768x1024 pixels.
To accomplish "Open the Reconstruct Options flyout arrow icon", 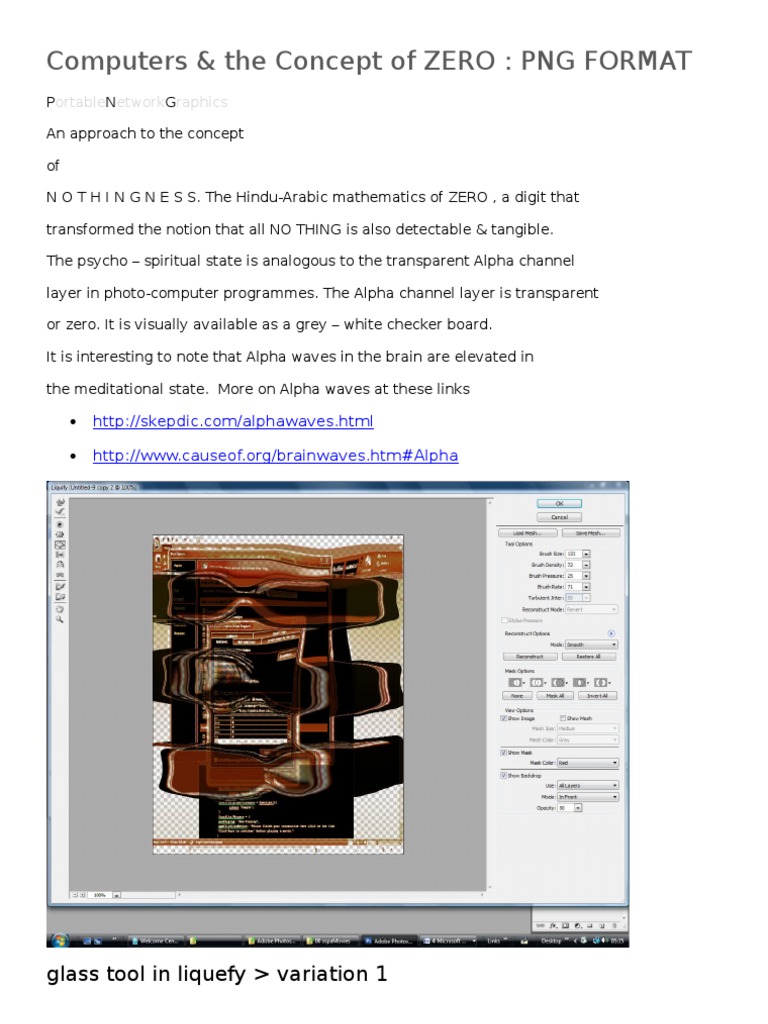I will (x=611, y=633).
